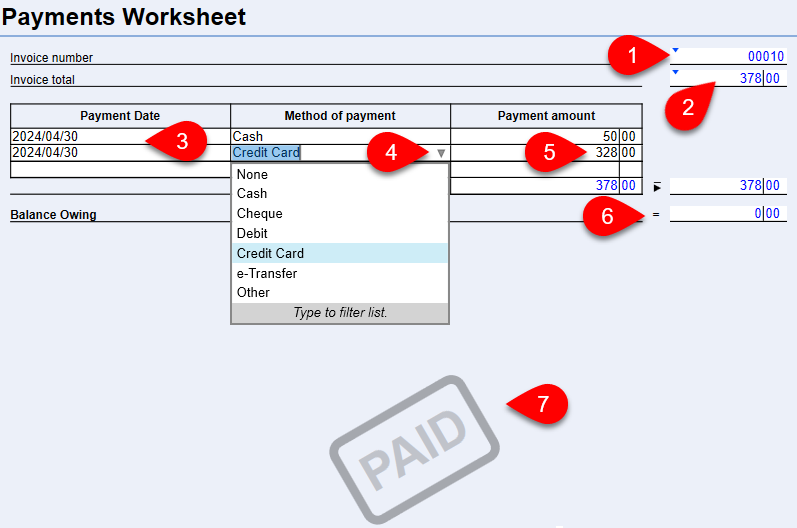
Task: Select the 328.00 payment amount cell
Action: point(546,152)
